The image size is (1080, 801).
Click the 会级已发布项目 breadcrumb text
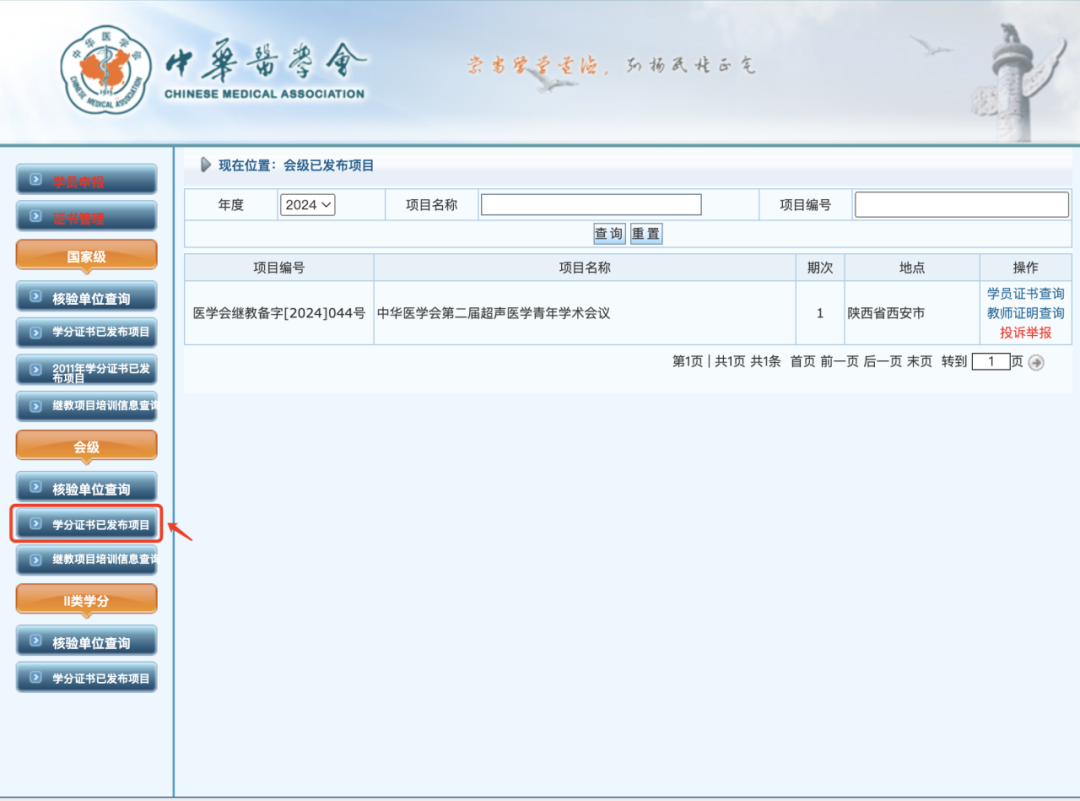(x=329, y=165)
